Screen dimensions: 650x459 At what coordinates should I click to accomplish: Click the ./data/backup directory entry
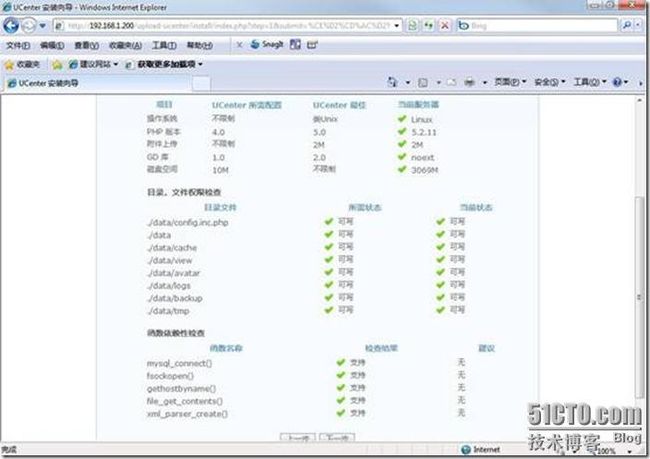click(x=175, y=298)
